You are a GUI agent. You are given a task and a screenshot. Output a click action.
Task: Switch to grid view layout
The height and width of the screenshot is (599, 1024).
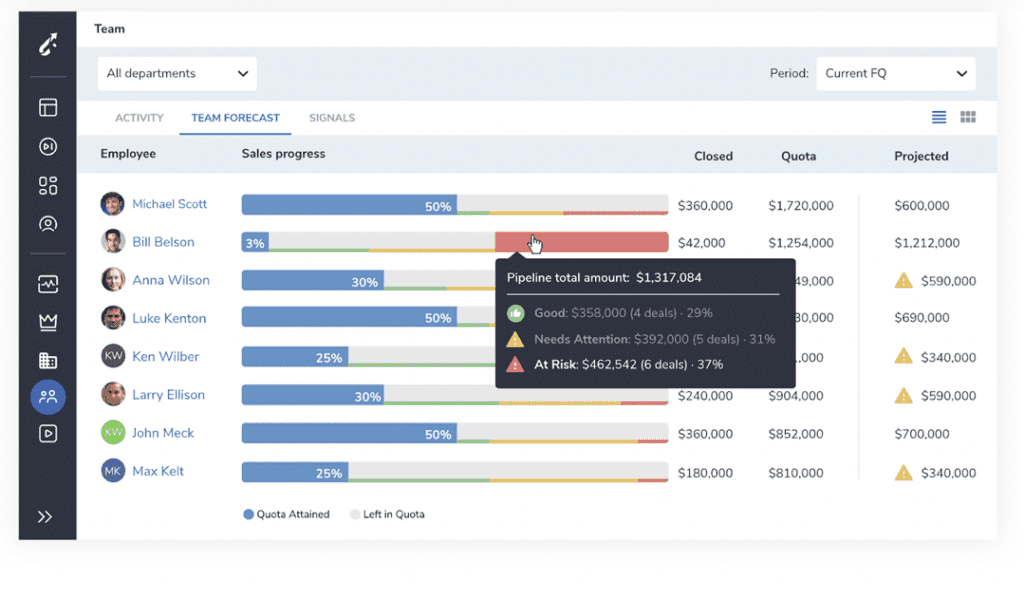pos(967,117)
